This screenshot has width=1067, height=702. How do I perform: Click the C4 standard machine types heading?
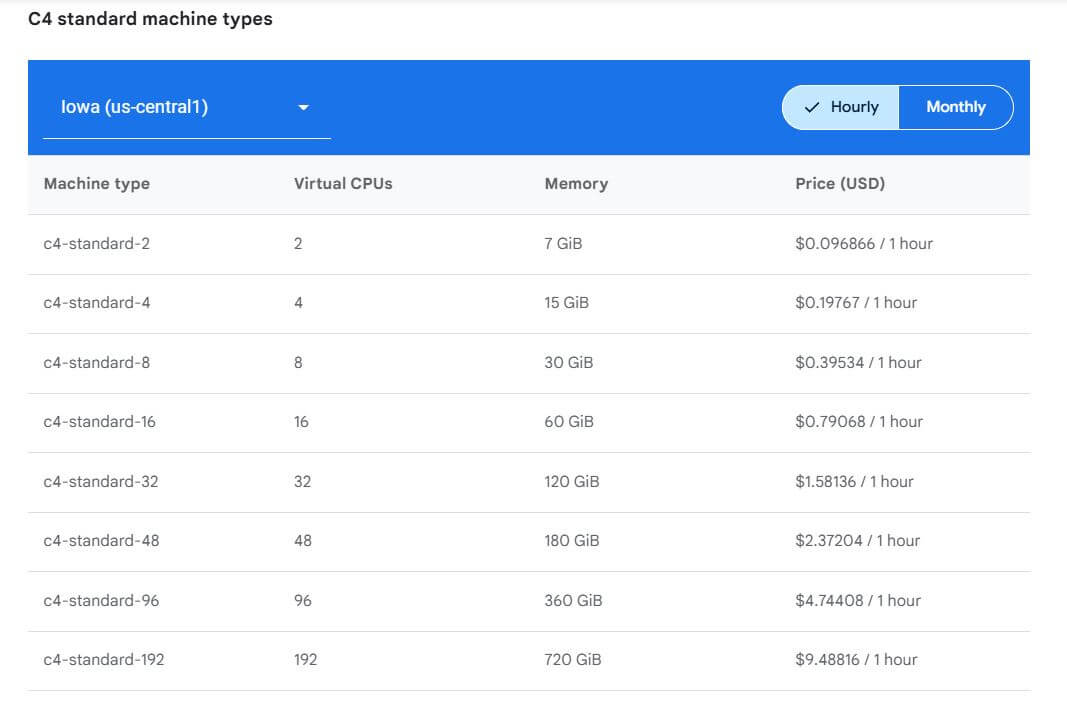[150, 18]
